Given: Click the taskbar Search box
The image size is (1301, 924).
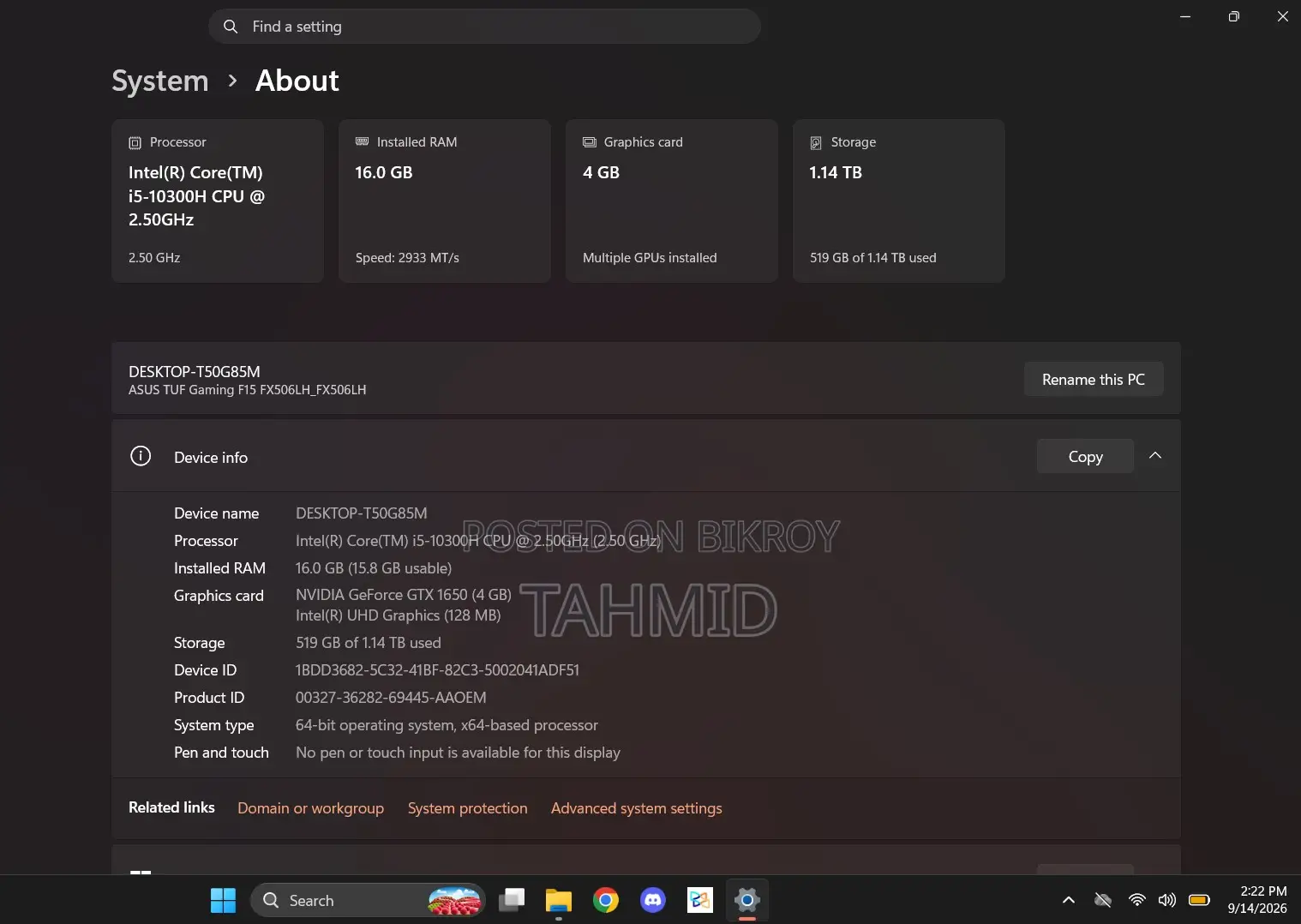Looking at the screenshot, I should click(368, 900).
